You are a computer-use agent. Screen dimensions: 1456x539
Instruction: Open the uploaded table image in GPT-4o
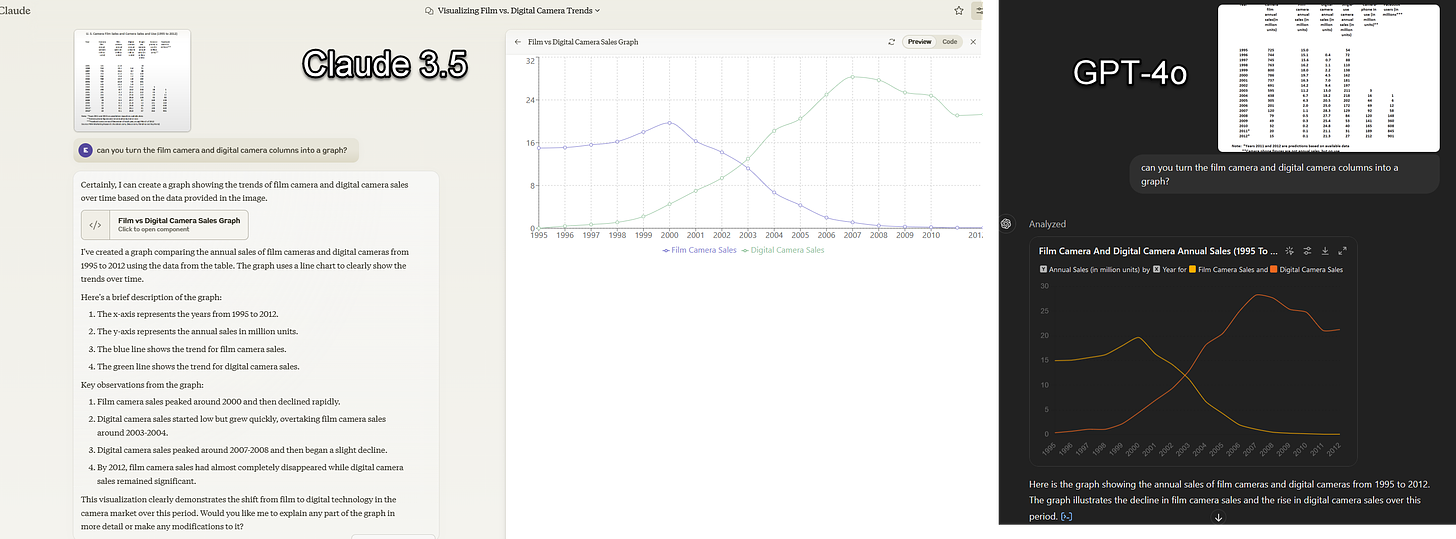(x=1328, y=78)
